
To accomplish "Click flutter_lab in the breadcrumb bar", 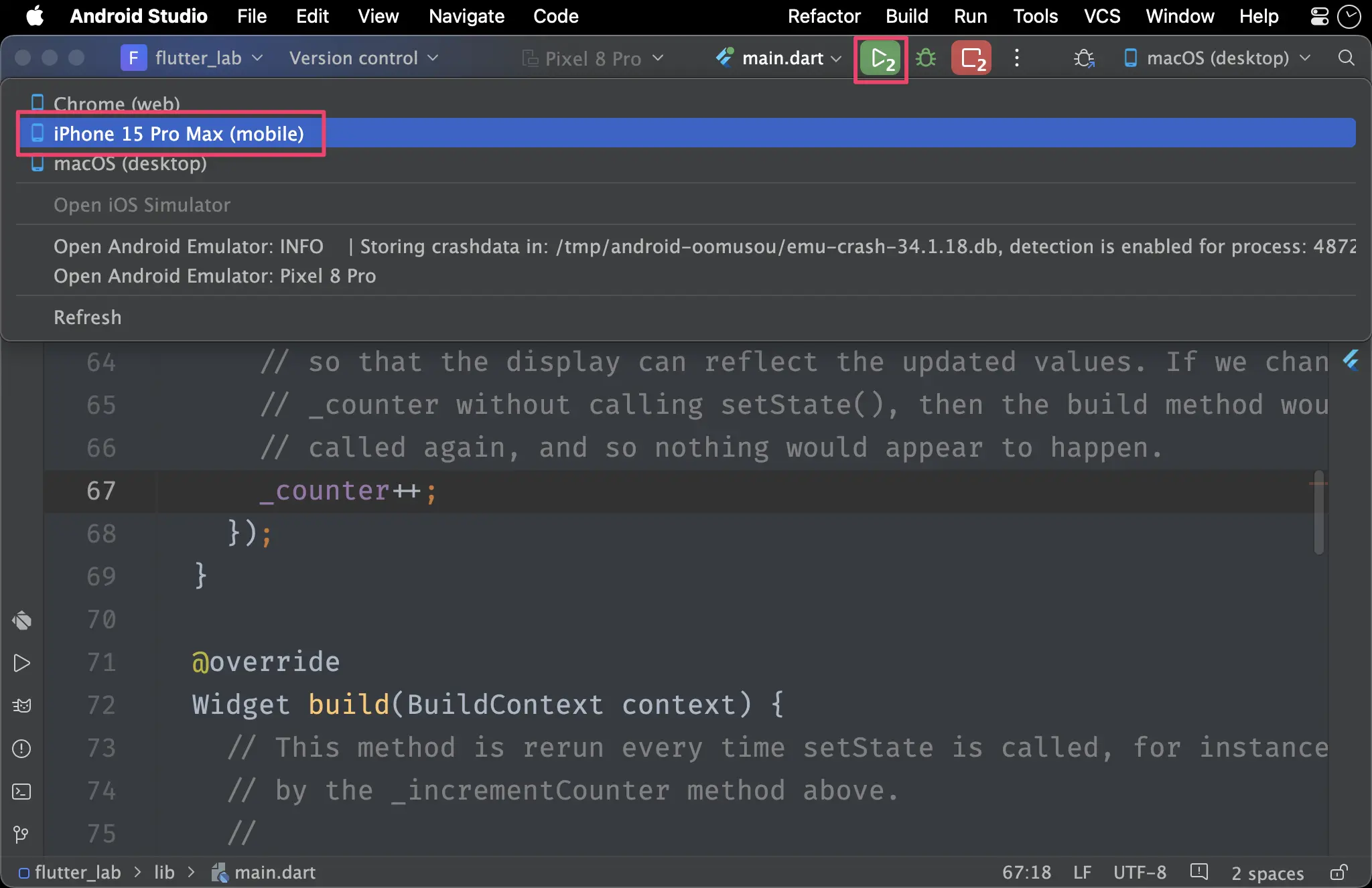I will coord(77,872).
